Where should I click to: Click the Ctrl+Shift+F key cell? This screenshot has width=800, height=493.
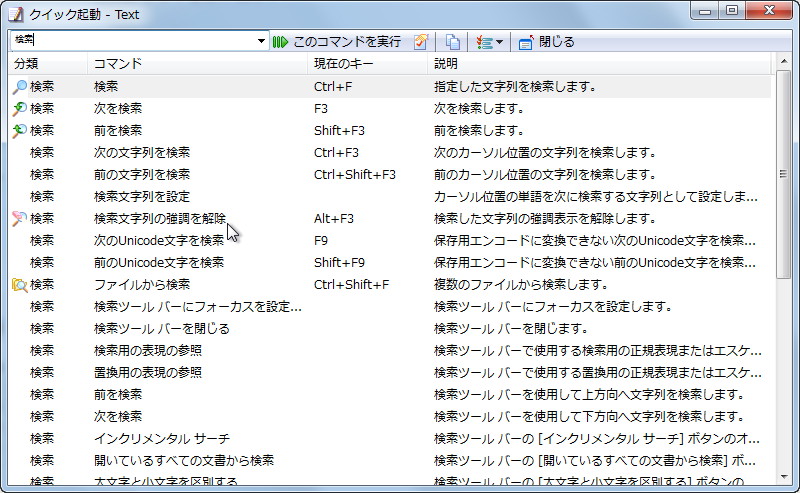[351, 284]
